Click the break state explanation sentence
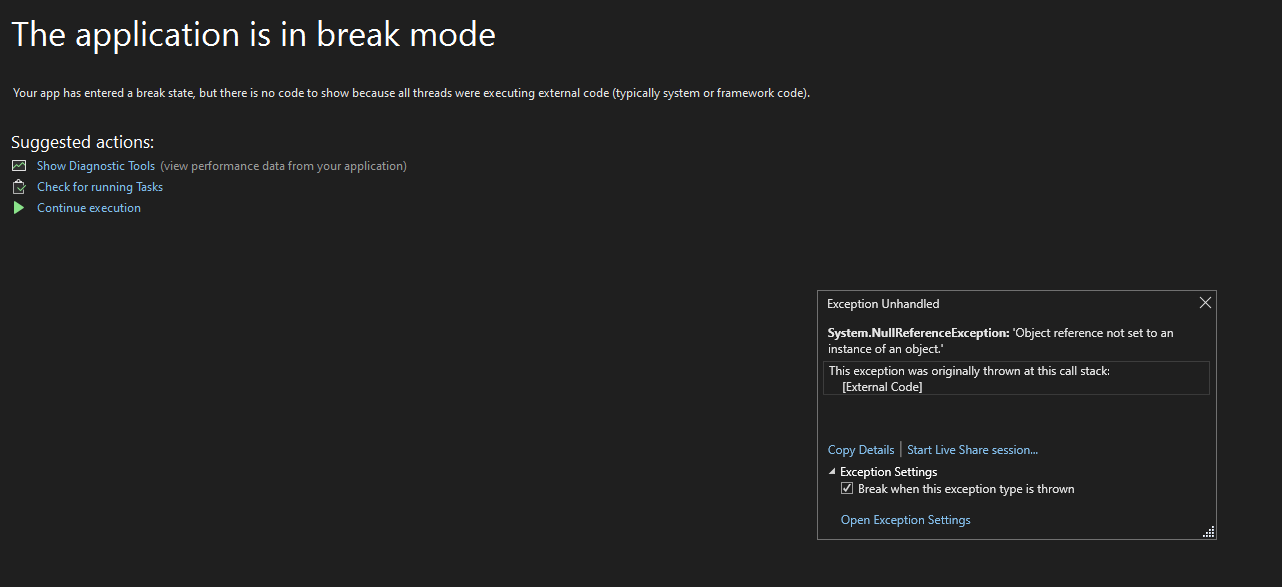 tap(410, 92)
